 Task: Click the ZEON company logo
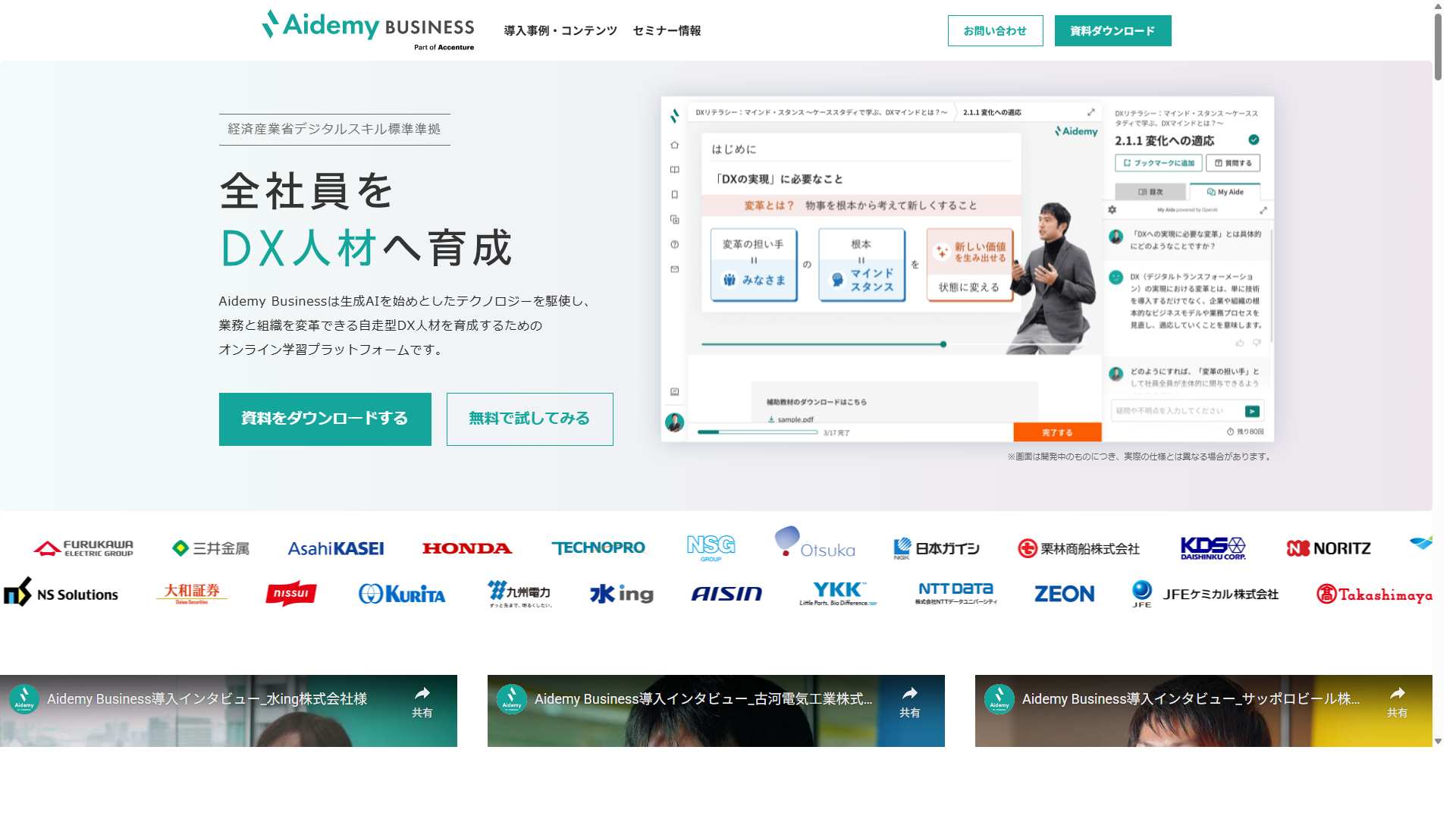tap(1064, 594)
